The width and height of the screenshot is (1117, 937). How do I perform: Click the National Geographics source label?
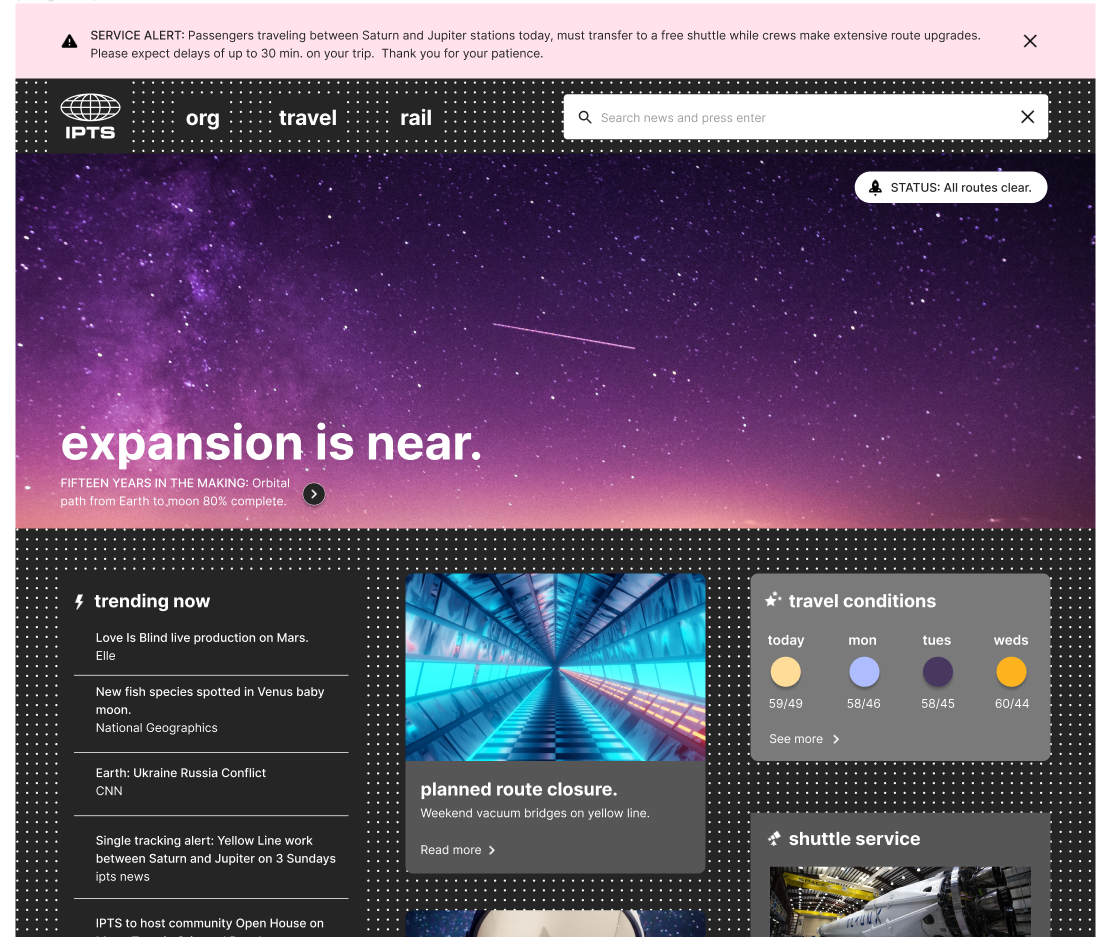click(157, 728)
